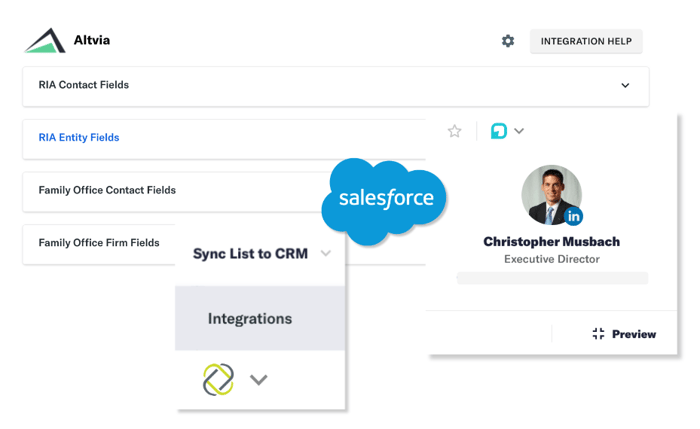Screen dimensions: 700x429
Task: Expand chevron beside the integration icon
Action: coord(258,380)
